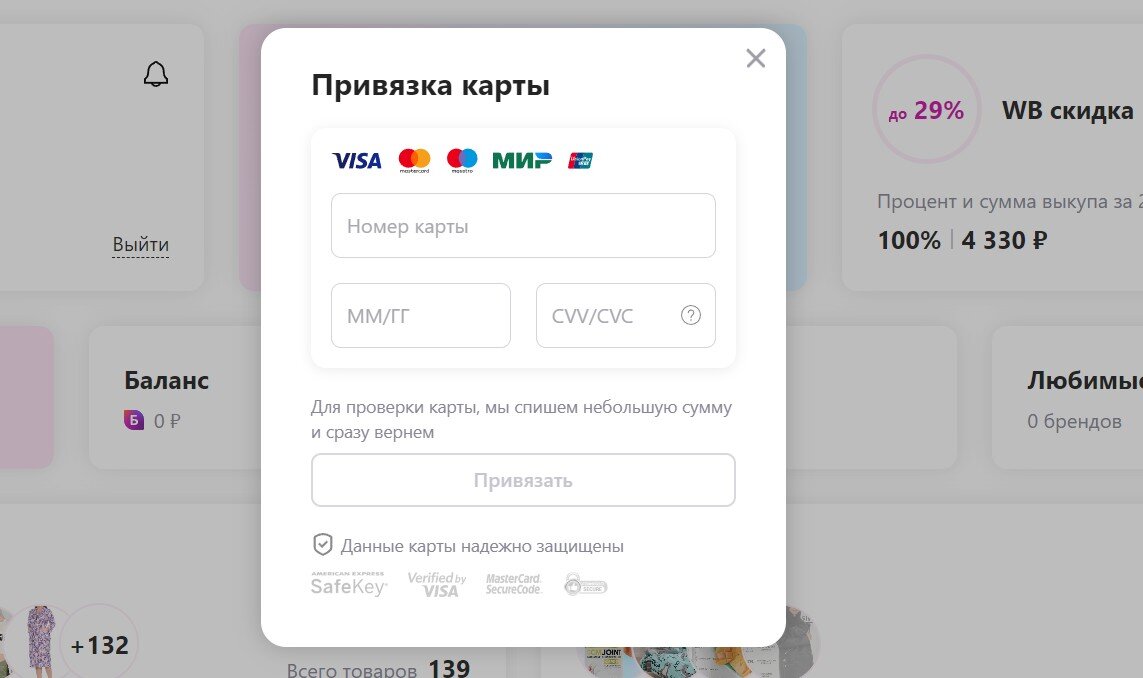Viewport: 1143px width, 678px height.
Task: Click the Выйти logout link
Action: 141,245
